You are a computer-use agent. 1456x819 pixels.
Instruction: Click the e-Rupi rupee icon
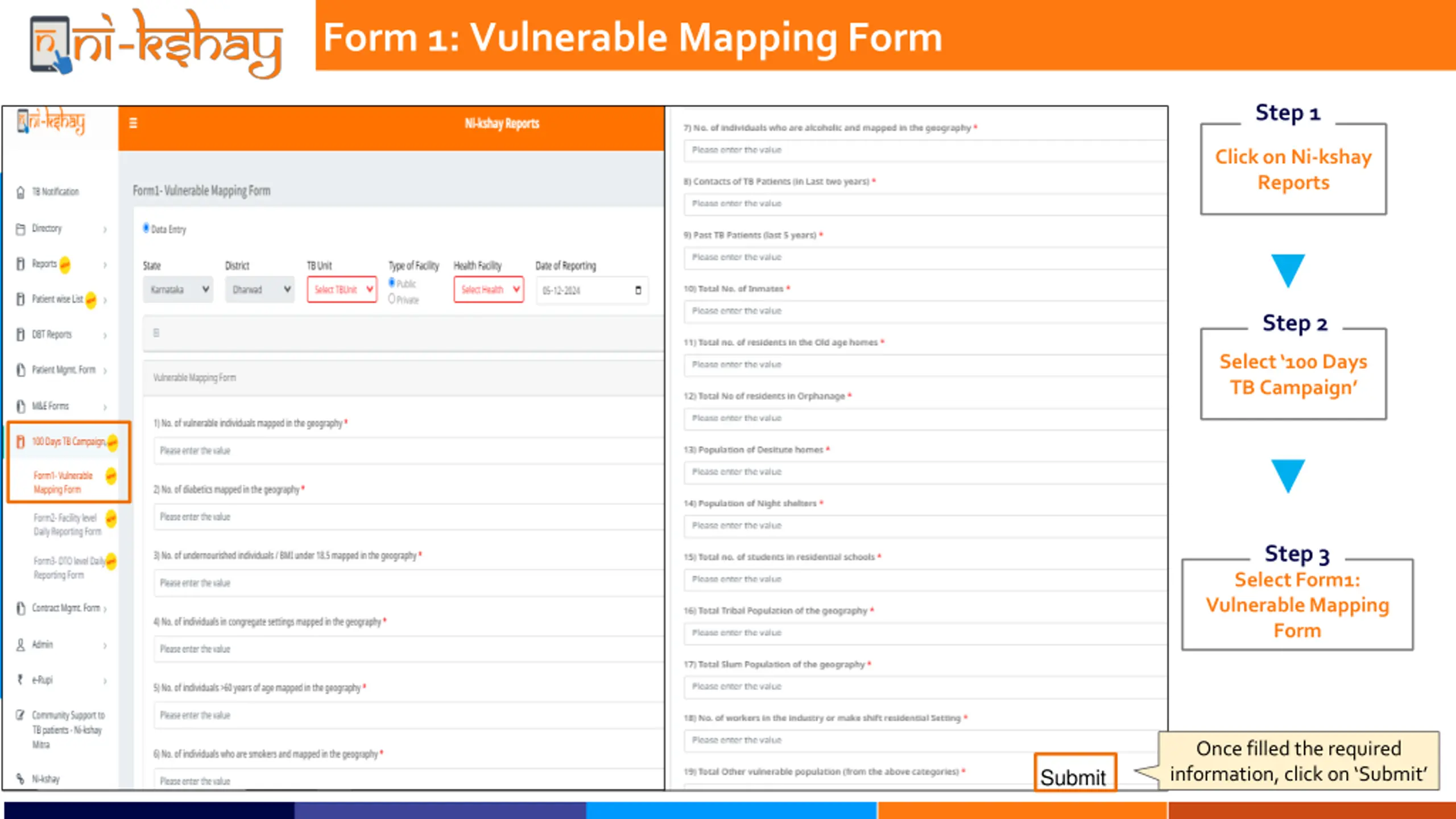pyautogui.click(x=20, y=680)
